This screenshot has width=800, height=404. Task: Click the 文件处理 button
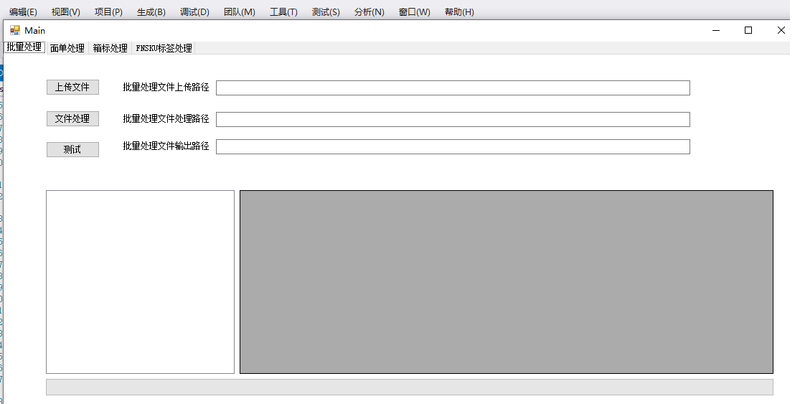tap(72, 119)
